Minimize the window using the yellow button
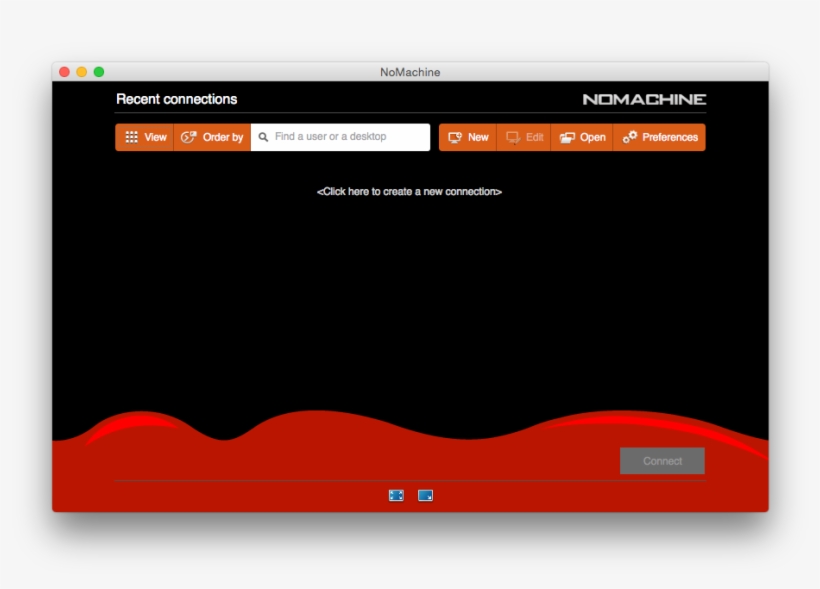Image resolution: width=820 pixels, height=589 pixels. [82, 72]
